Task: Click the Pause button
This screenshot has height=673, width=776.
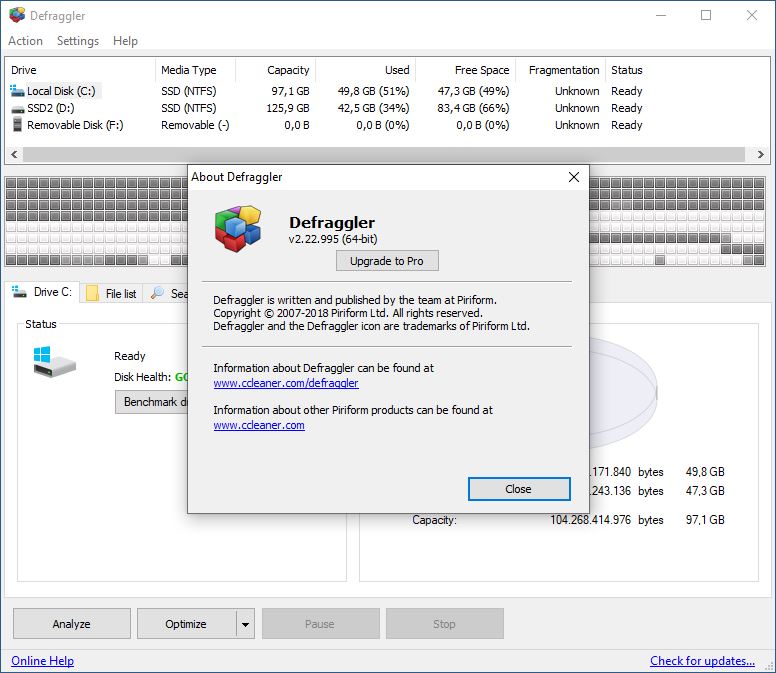Action: [x=320, y=624]
